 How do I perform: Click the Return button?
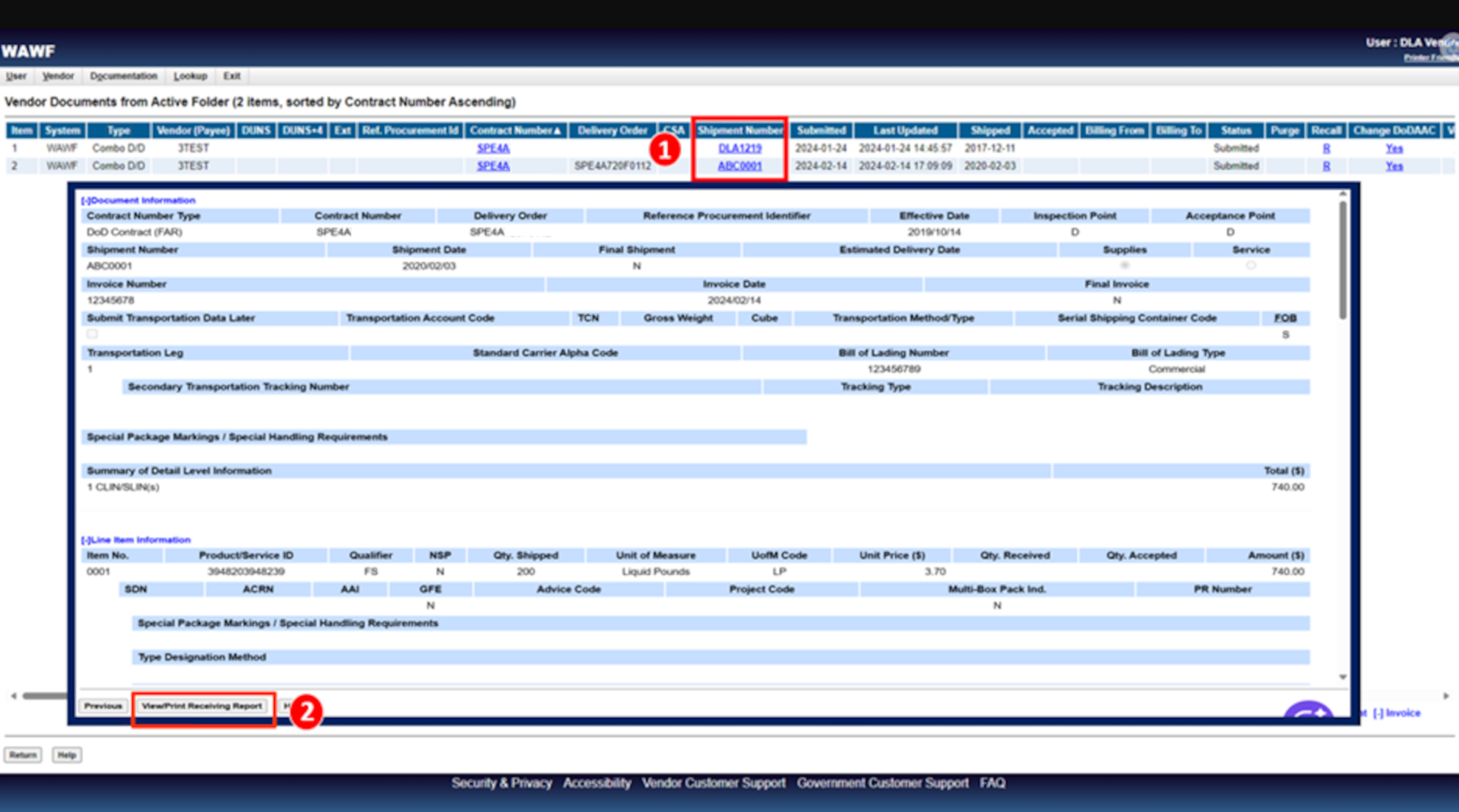tap(23, 754)
